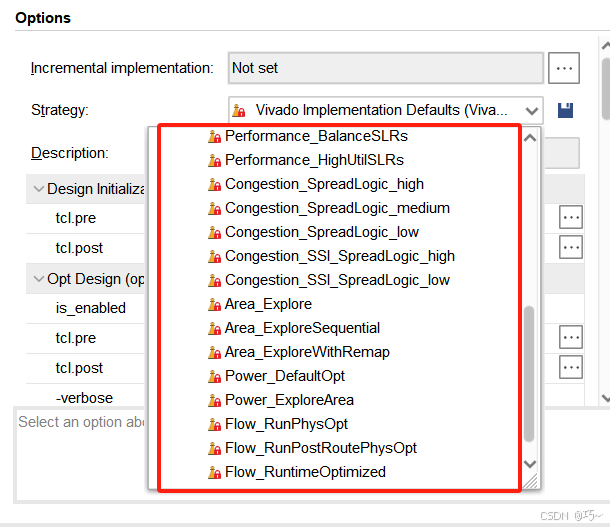The height and width of the screenshot is (527, 610).
Task: Click lock icon beside Congestion_SpreadLogic_medium
Action: click(214, 208)
